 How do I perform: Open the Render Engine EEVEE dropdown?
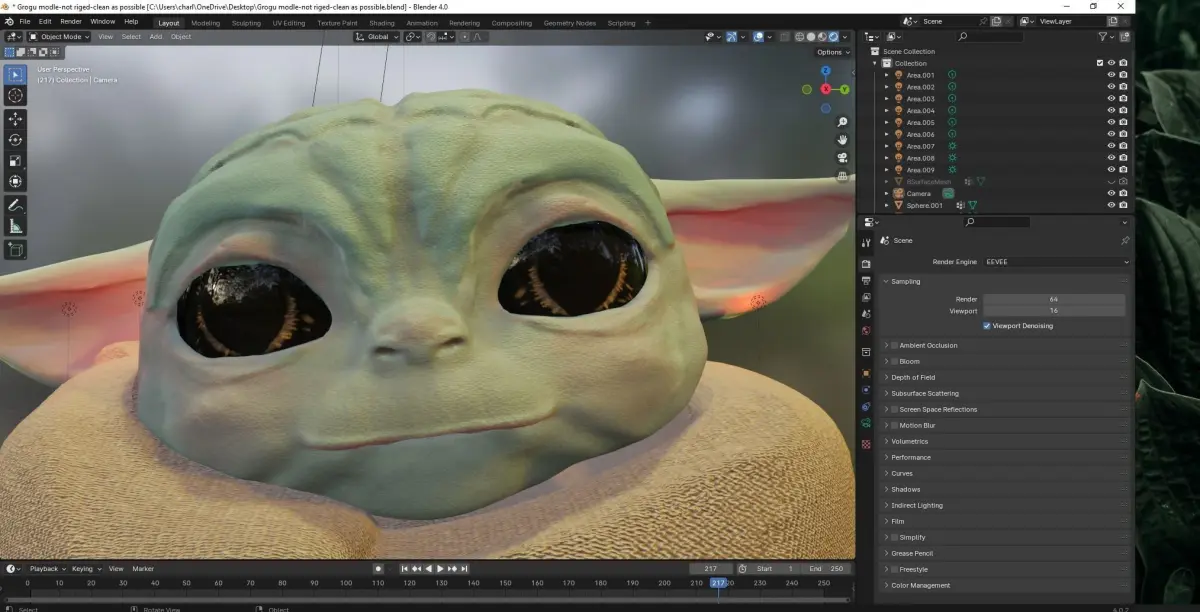1057,262
